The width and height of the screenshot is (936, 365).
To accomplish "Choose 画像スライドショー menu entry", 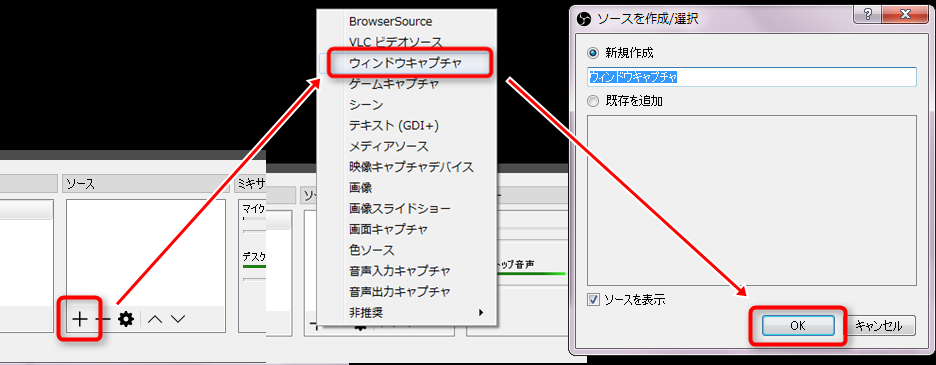I will 406,208.
